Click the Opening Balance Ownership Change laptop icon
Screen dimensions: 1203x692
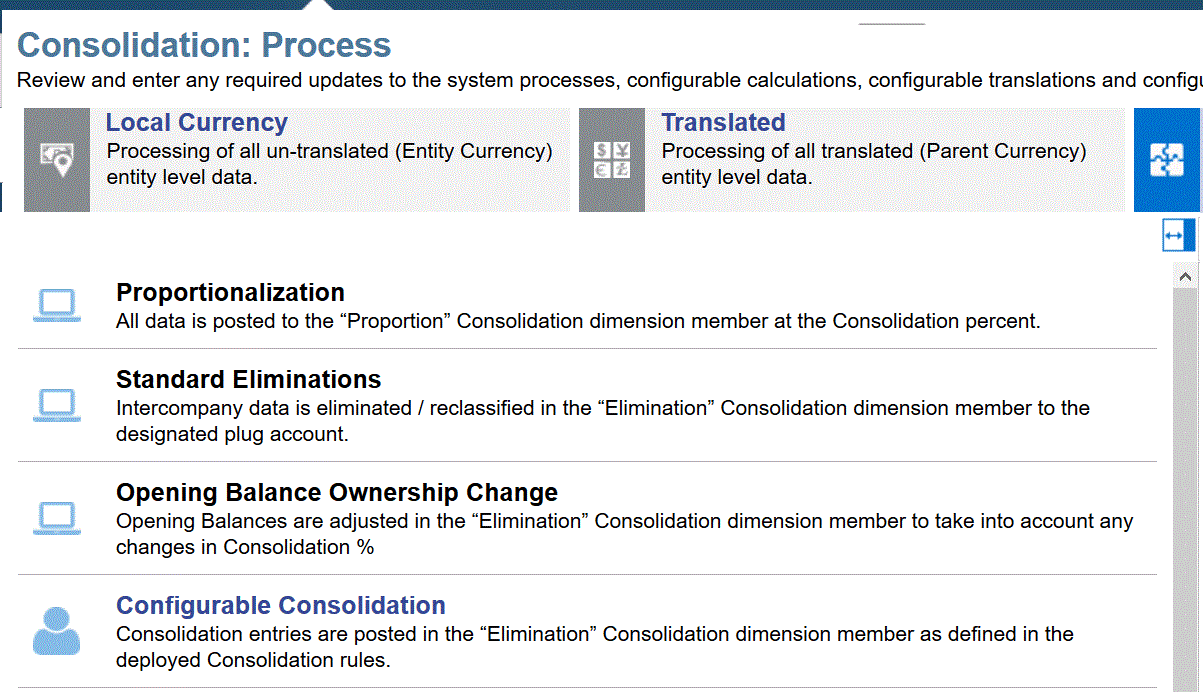tap(57, 518)
